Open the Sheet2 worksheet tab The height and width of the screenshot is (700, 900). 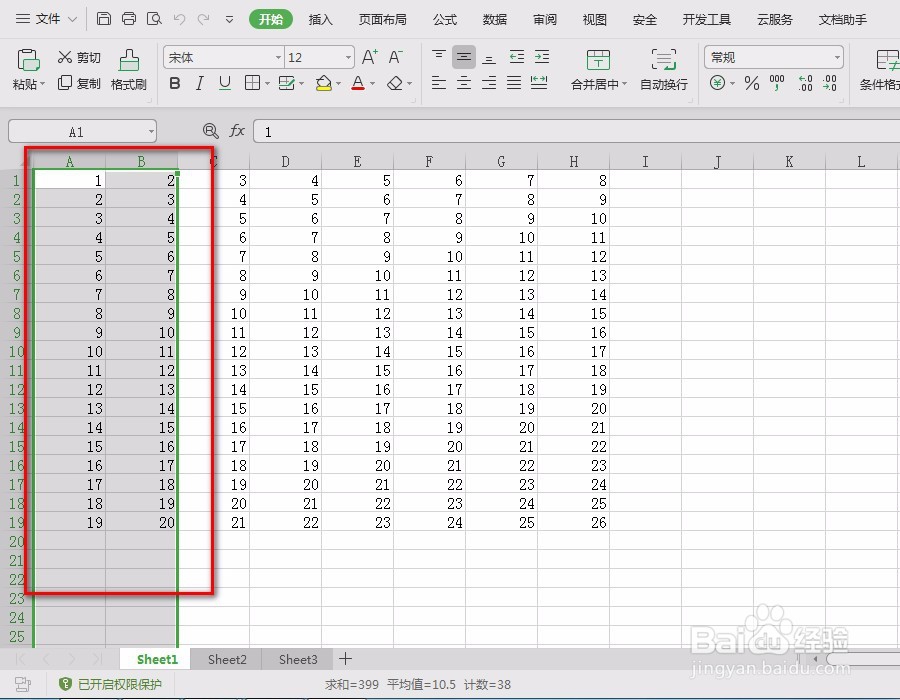[x=227, y=659]
